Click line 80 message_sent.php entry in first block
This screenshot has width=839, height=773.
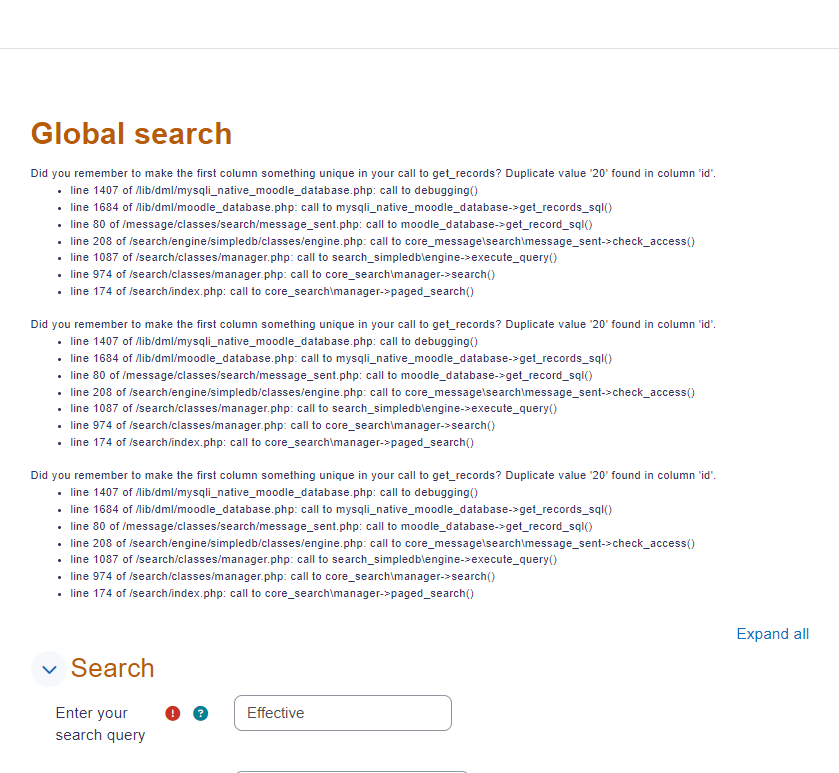pyautogui.click(x=331, y=225)
